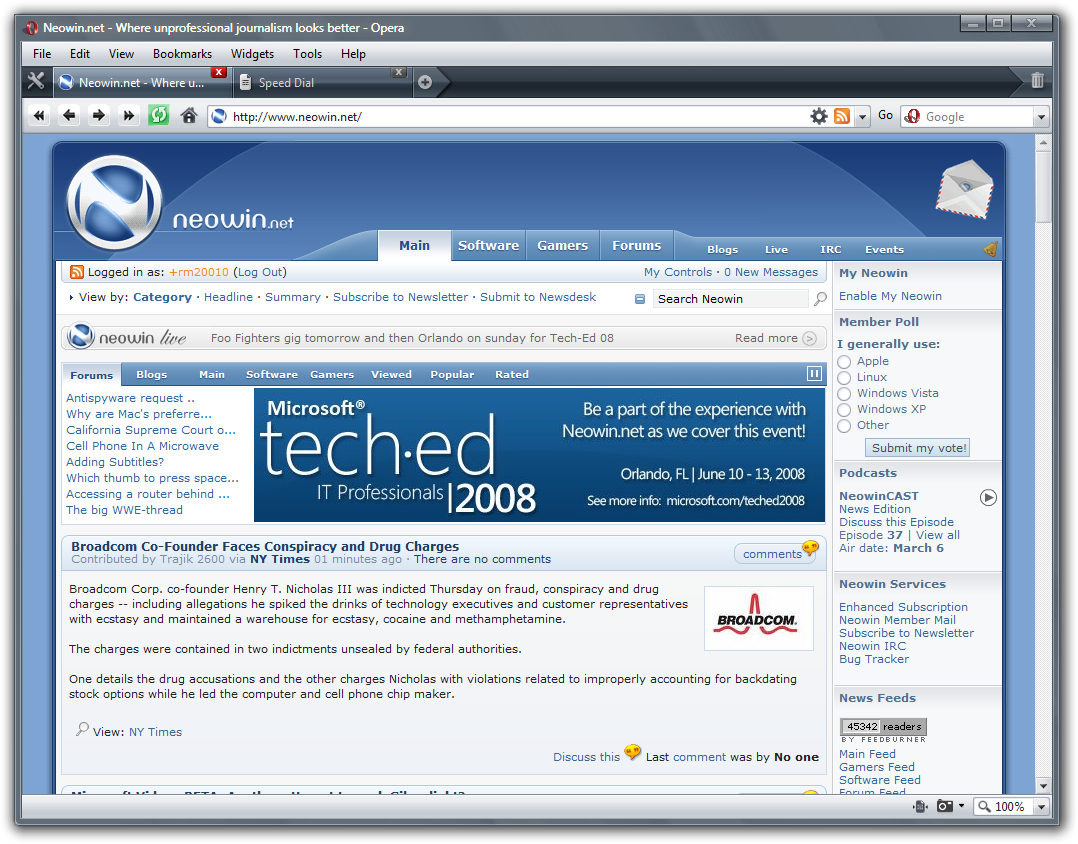Pause the forum headlines ticker
The width and height of the screenshot is (1078, 844).
click(814, 373)
